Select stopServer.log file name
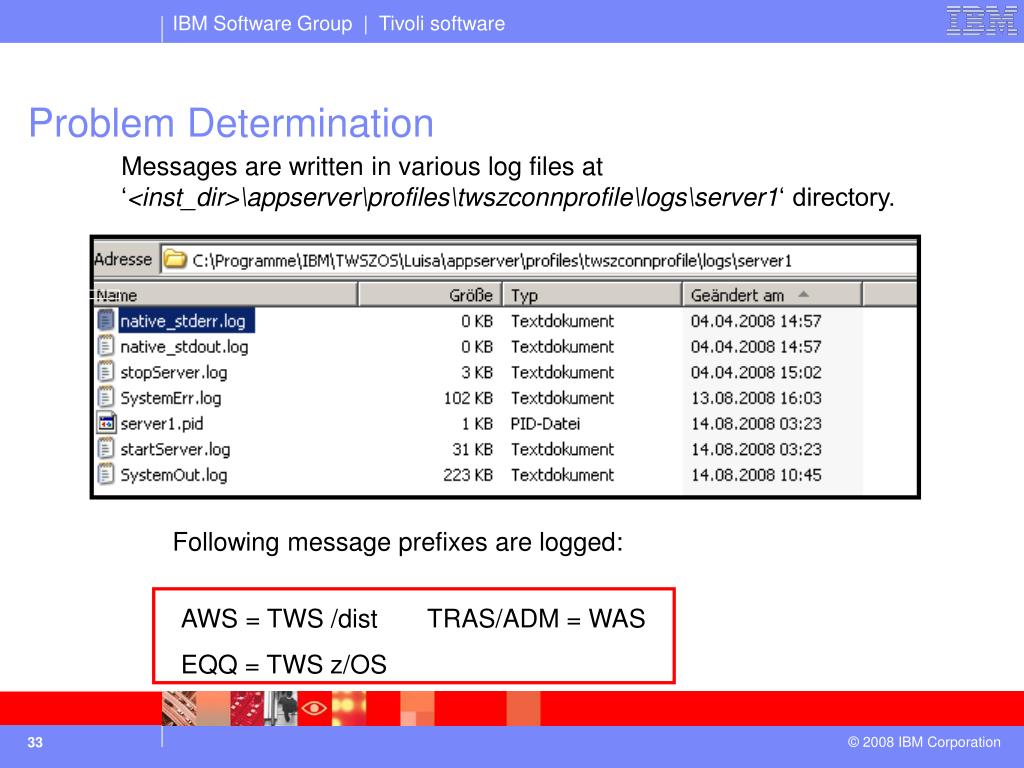The image size is (1024, 768). click(x=174, y=372)
